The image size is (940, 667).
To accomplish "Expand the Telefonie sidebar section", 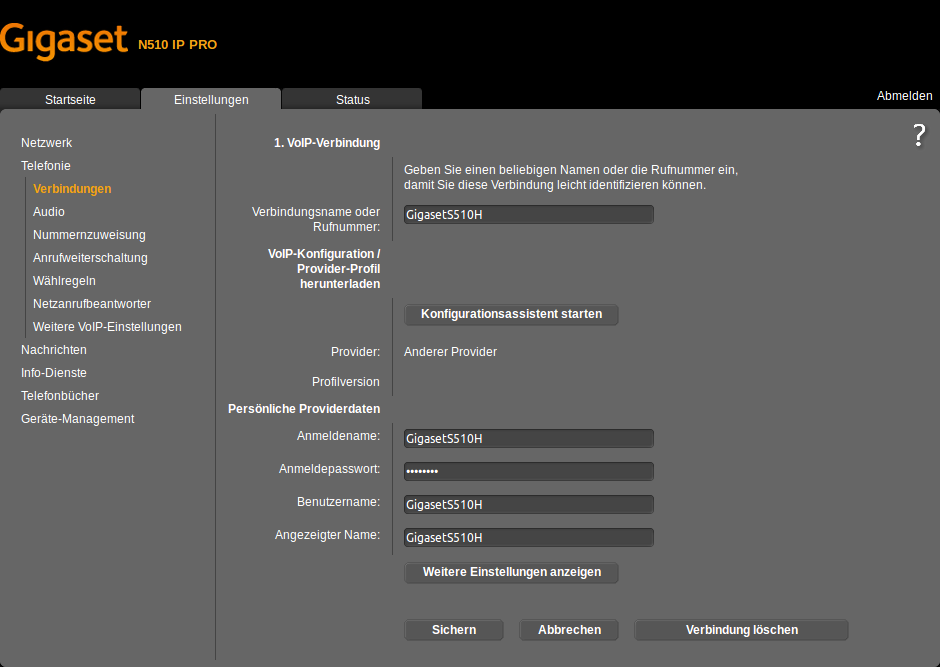I will point(46,166).
